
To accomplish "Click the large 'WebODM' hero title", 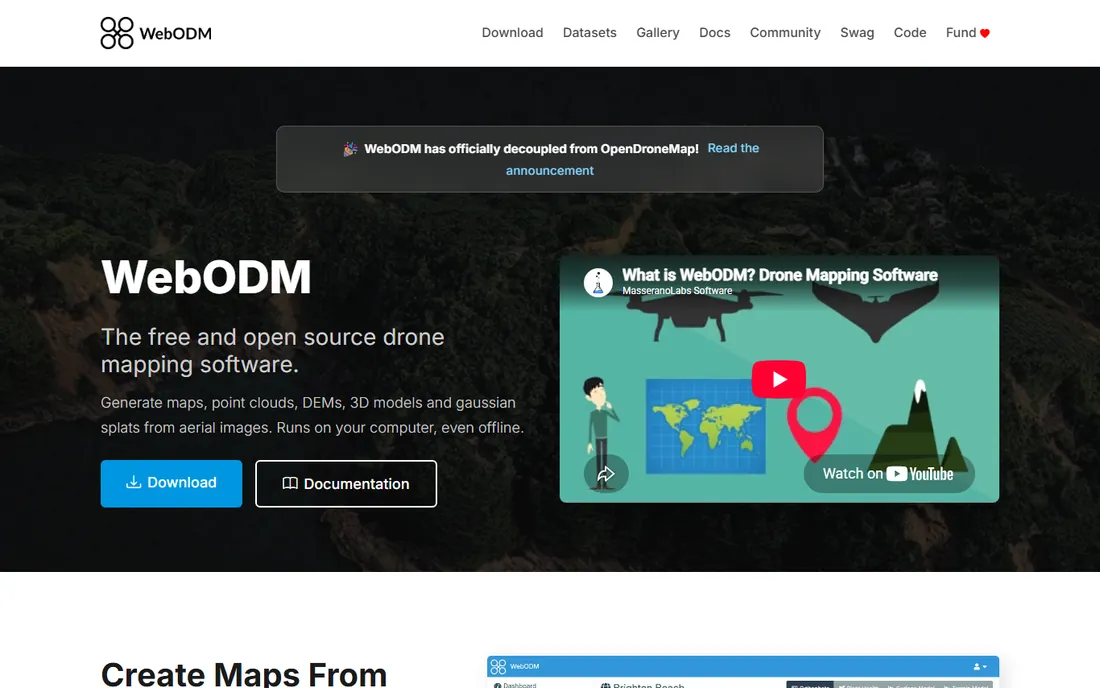I will point(206,277).
